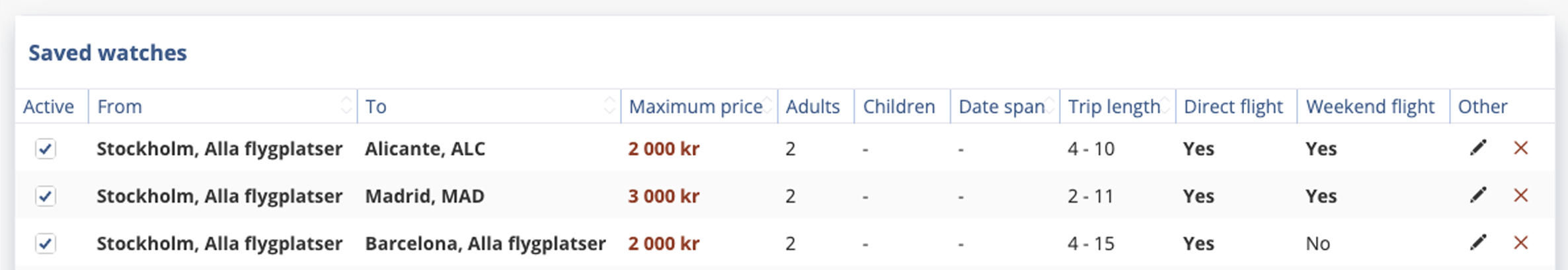Screen dimensions: 1568x270
Task: Edit the Alicante watch with pencil icon
Action: 1478,148
